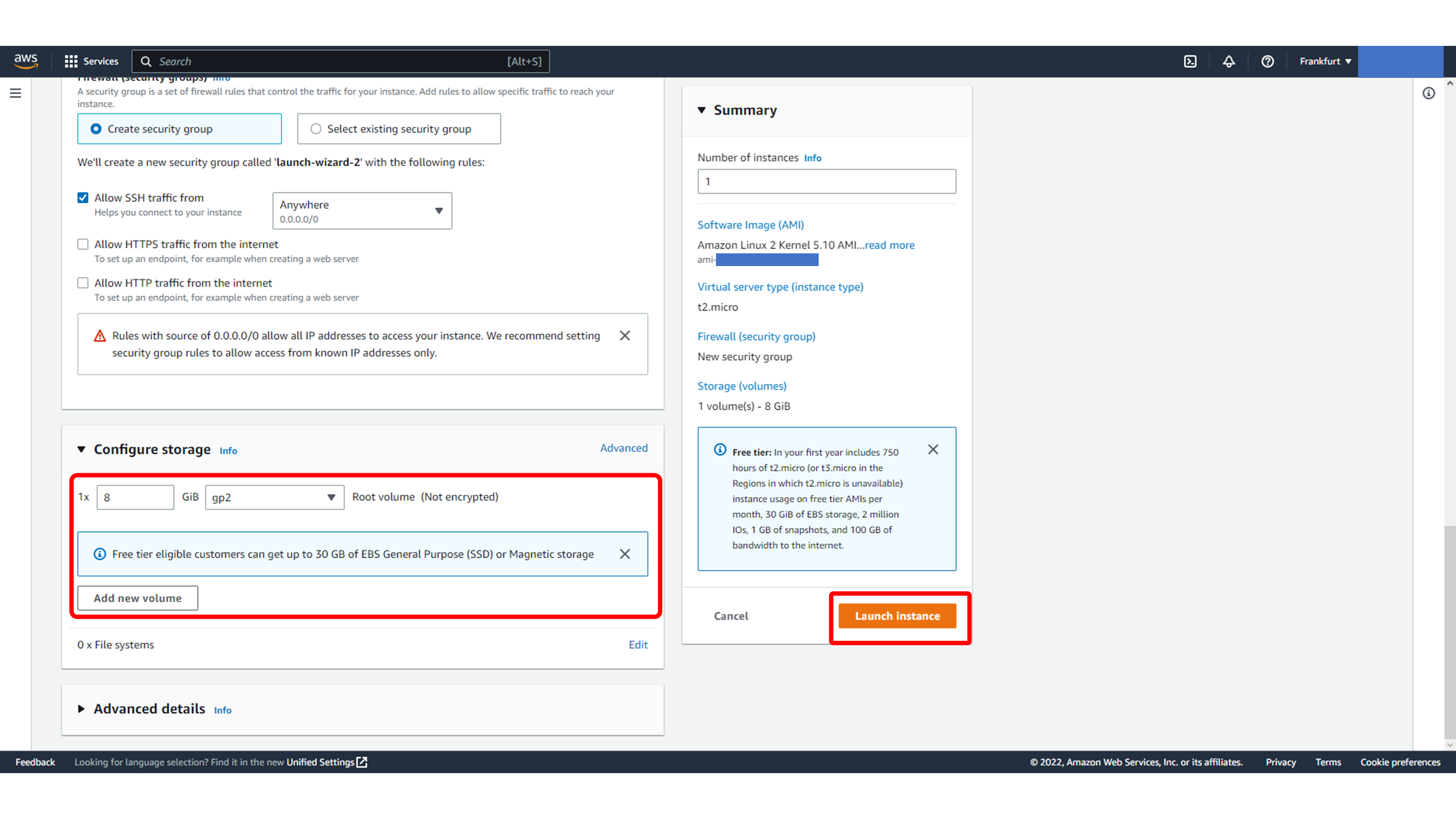The image size is (1456, 819).
Task: Enable Allow HTTP traffic from the internet
Action: 83,282
